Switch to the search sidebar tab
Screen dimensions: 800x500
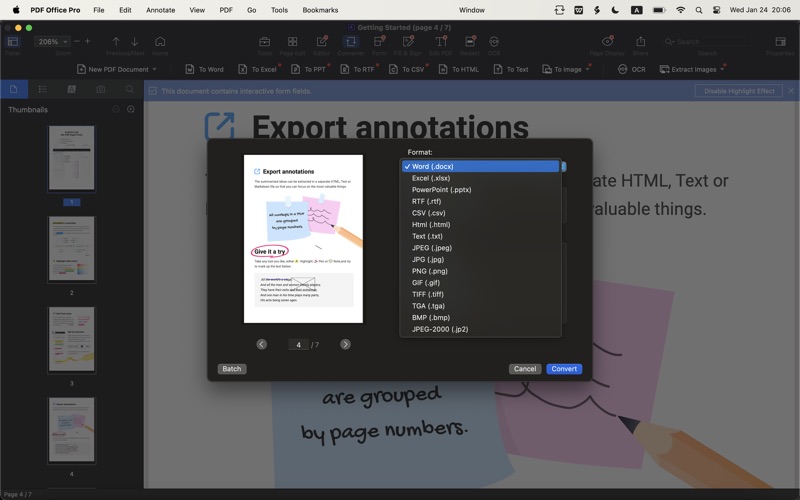(x=130, y=89)
